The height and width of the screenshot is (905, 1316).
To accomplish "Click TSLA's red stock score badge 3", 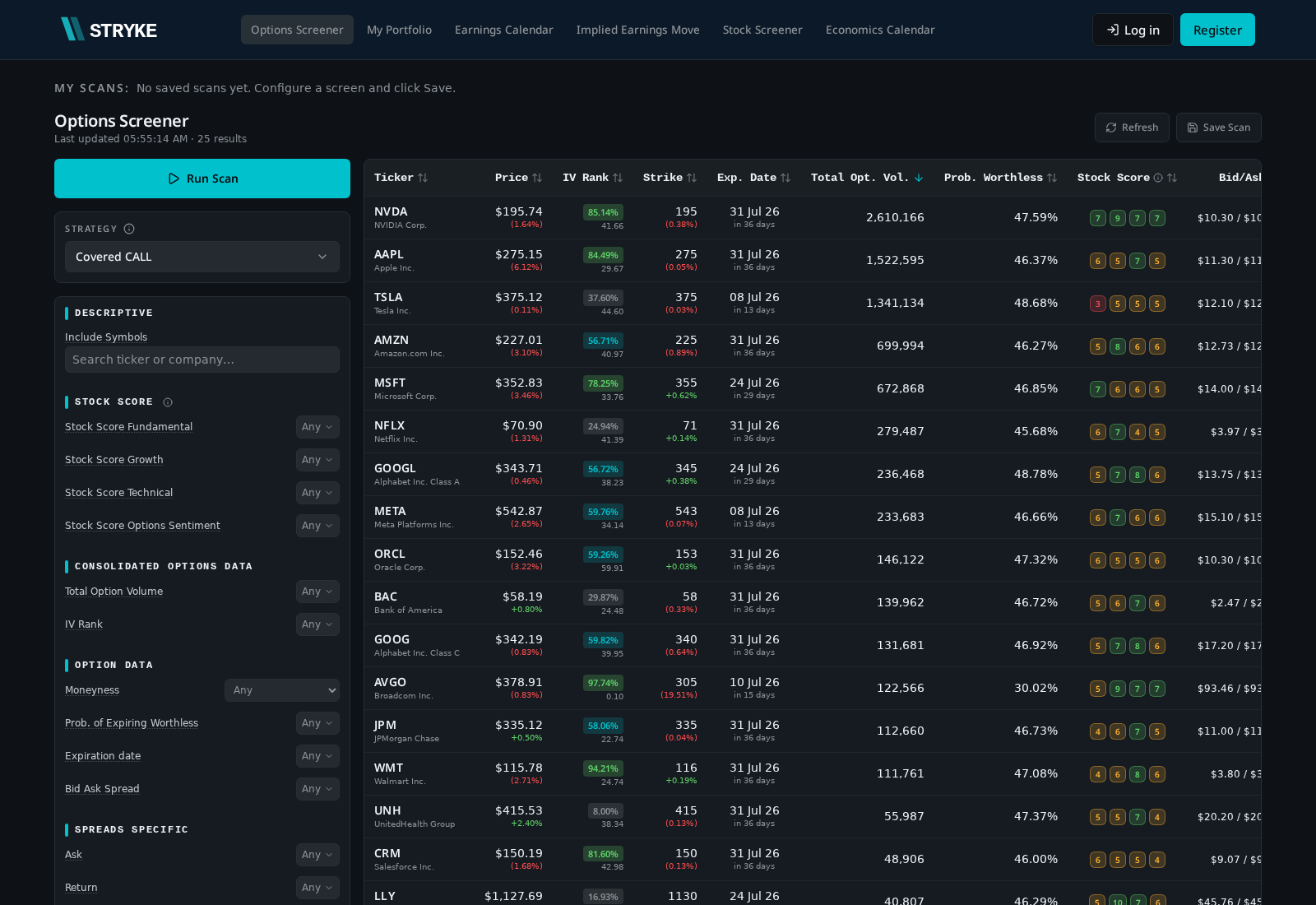I will [1098, 304].
